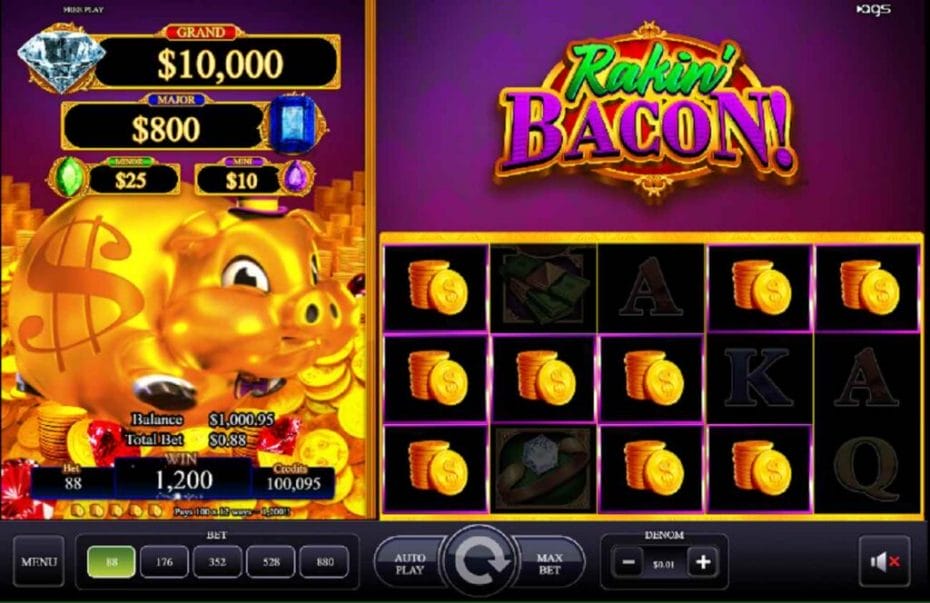Click the Grand jackpot diamond icon

[59, 61]
